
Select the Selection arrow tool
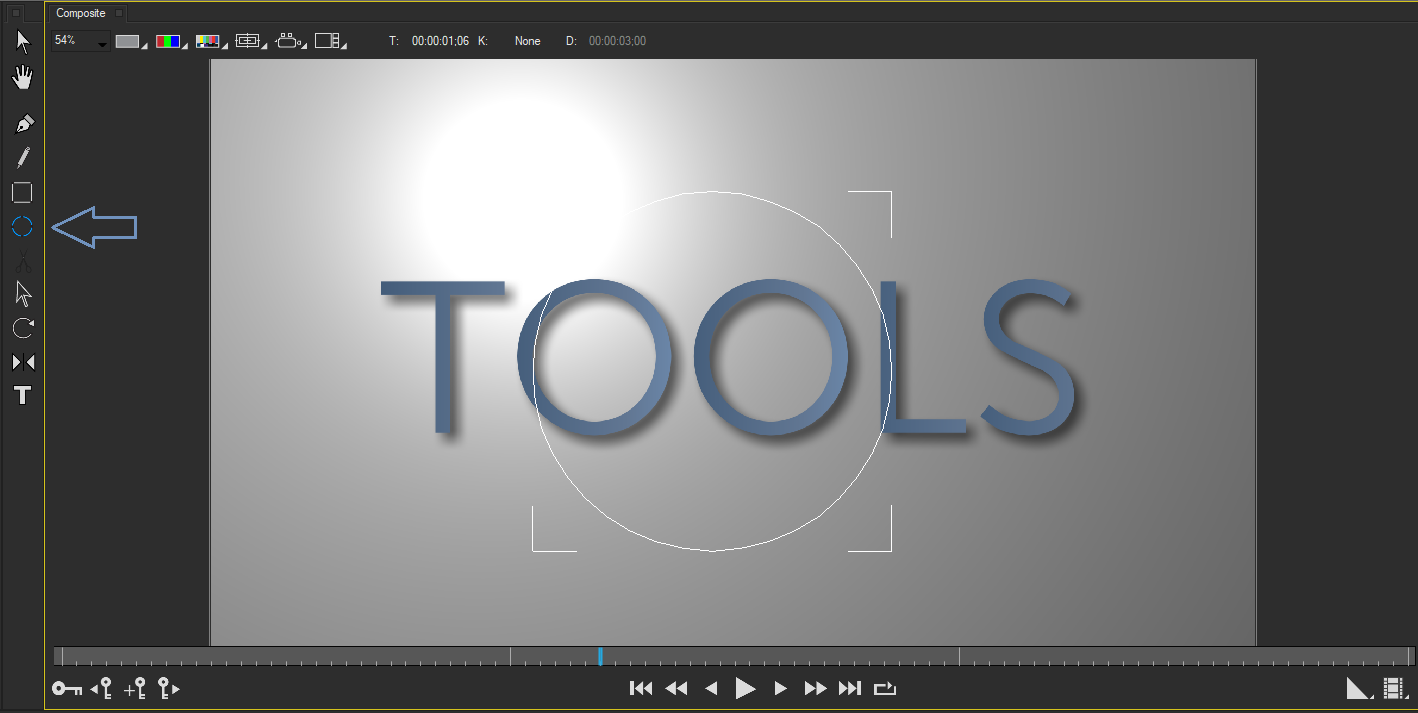click(22, 40)
